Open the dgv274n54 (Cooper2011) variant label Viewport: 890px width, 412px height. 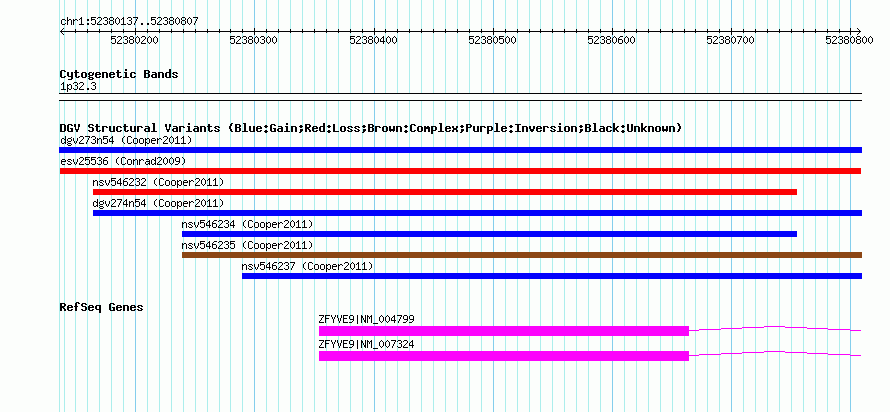coord(158,203)
